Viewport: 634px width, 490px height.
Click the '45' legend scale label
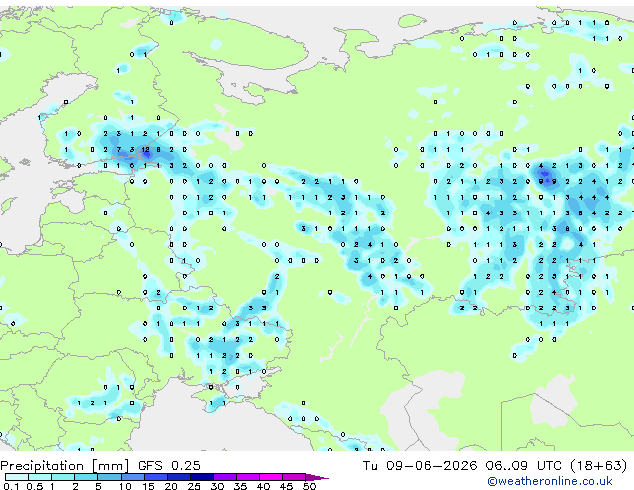pyautogui.click(x=287, y=486)
